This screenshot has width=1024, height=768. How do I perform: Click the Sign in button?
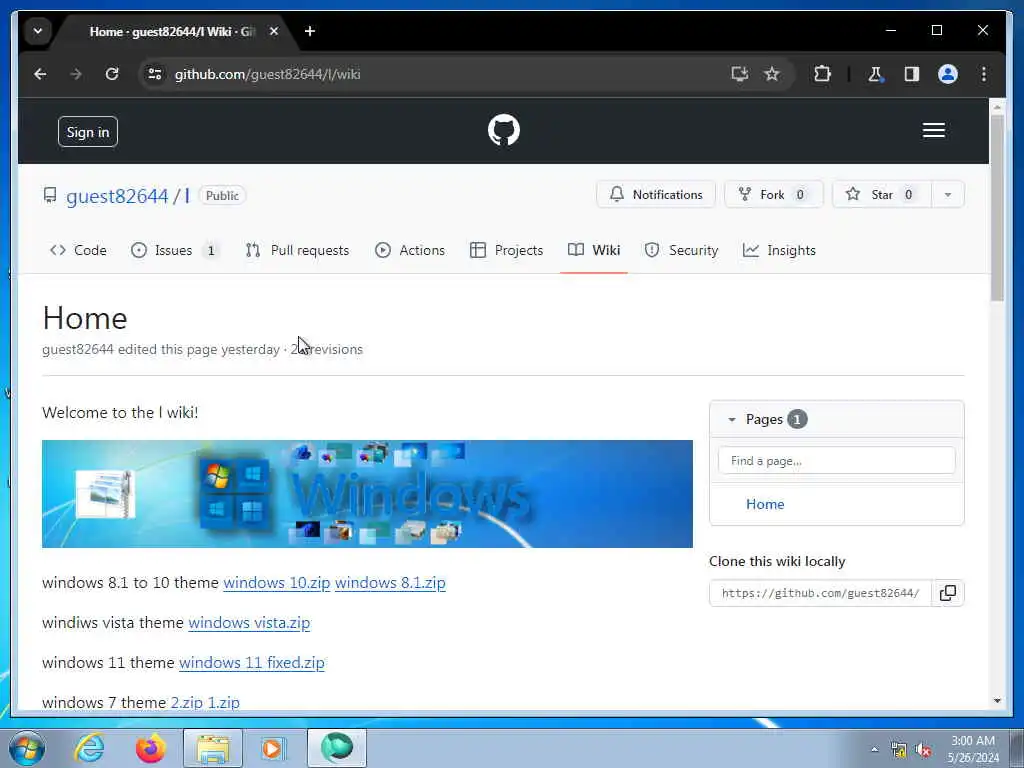point(88,132)
